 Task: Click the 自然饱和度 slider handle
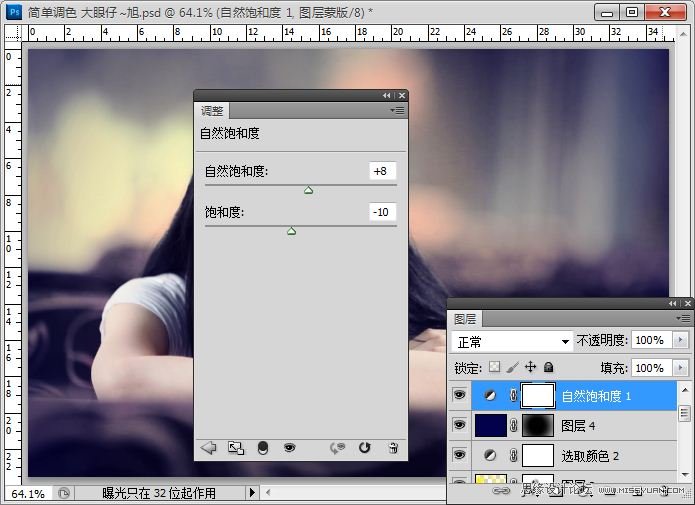click(x=308, y=190)
